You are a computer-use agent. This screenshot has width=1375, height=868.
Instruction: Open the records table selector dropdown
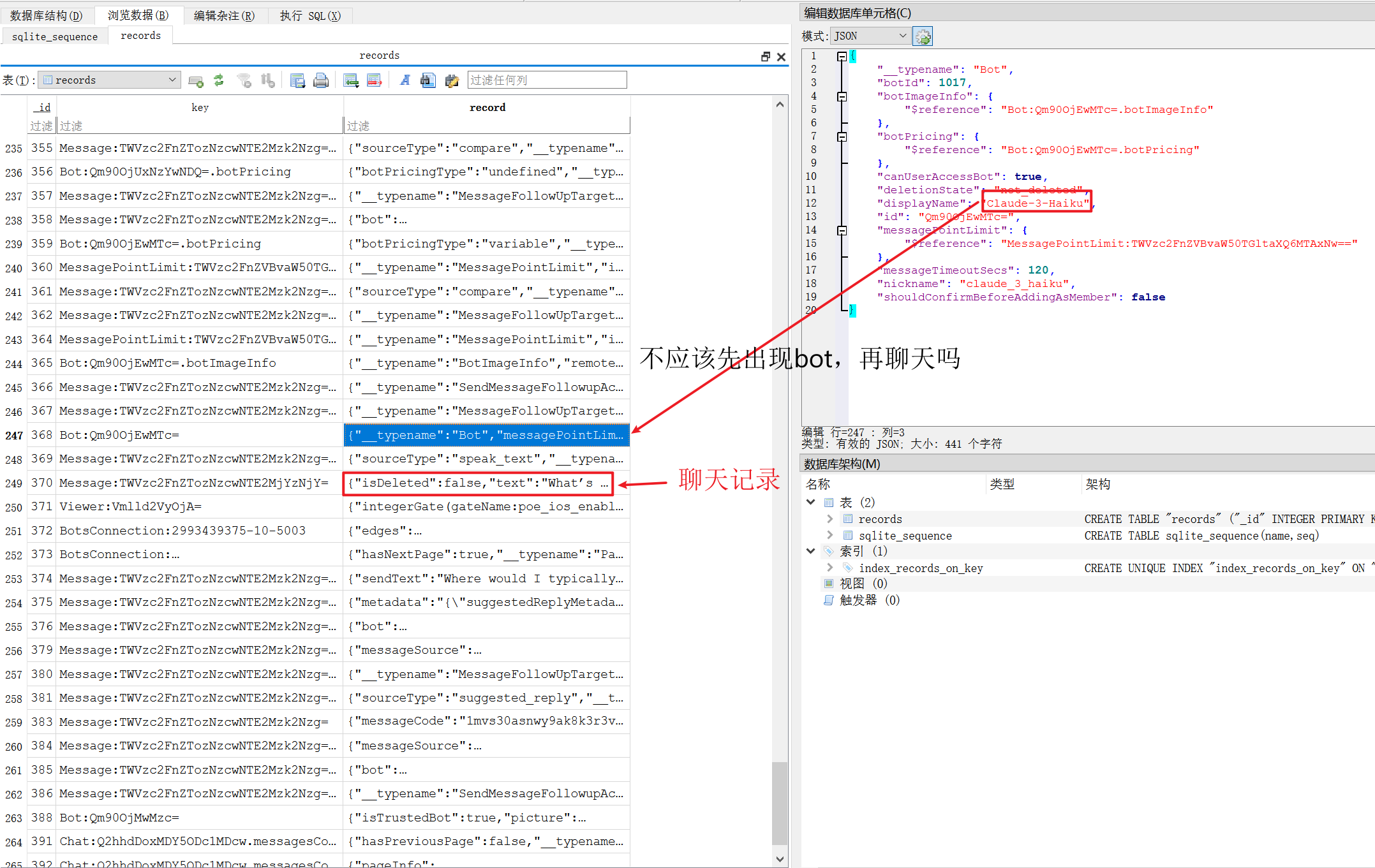[172, 80]
